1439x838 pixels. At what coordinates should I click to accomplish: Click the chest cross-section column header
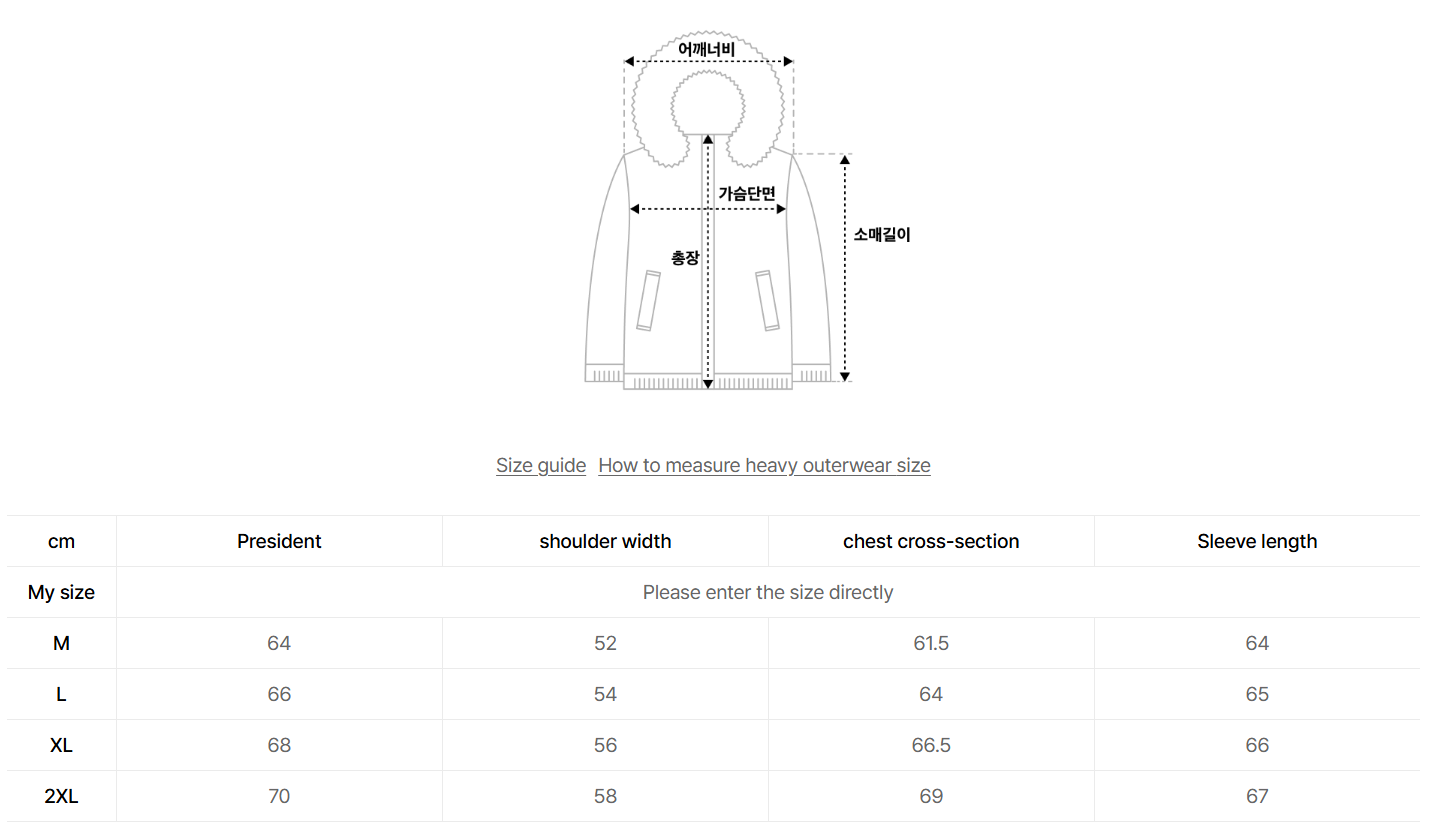931,541
